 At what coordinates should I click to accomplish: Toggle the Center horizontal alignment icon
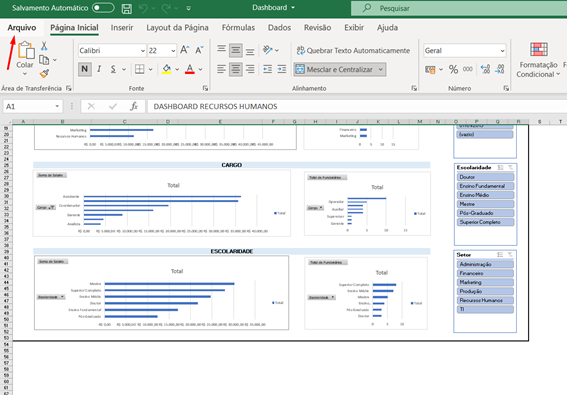(x=236, y=69)
